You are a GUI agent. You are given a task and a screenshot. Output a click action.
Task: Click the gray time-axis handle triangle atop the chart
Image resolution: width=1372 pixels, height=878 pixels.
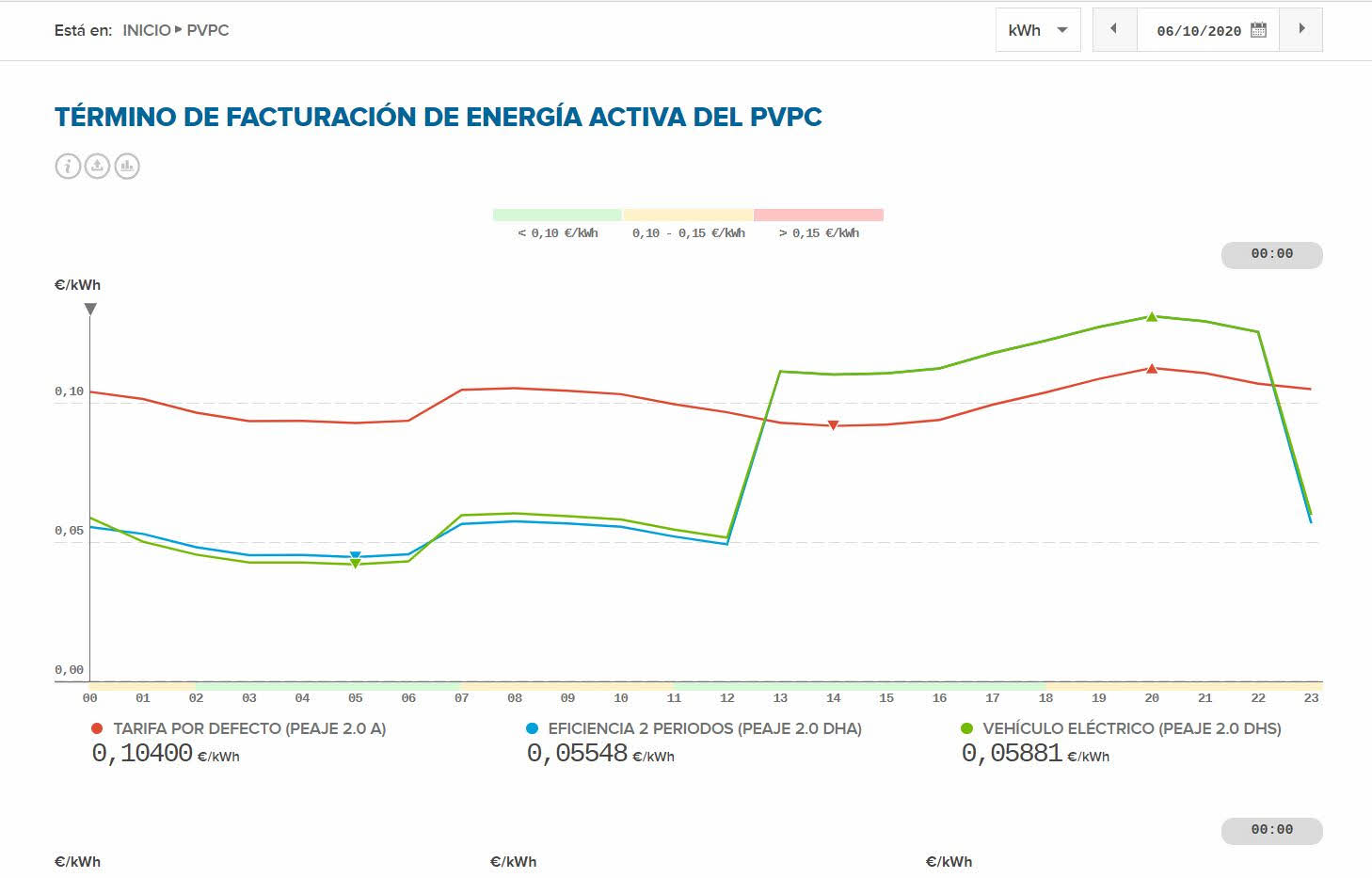90,309
